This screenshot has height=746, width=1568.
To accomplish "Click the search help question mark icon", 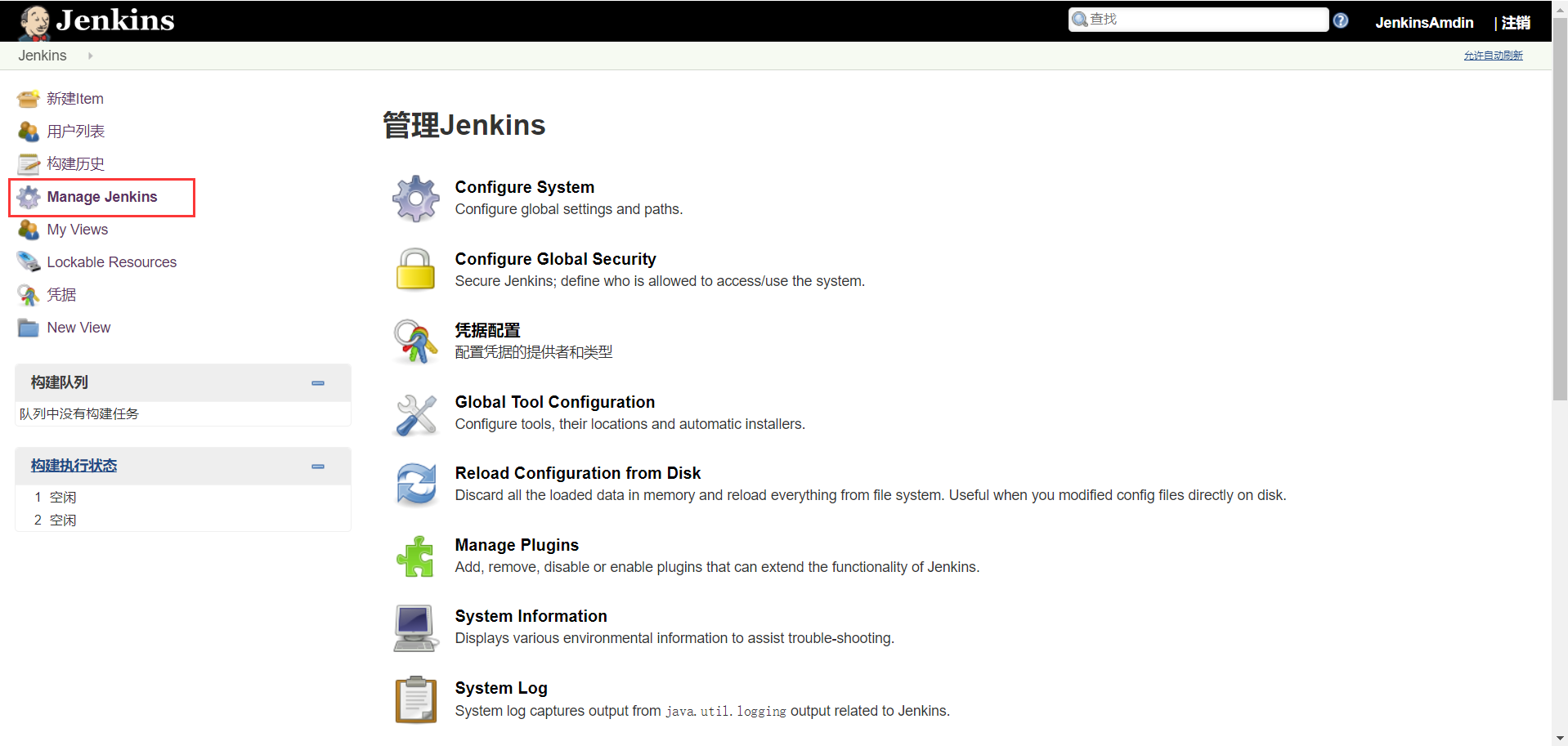I will (1341, 20).
